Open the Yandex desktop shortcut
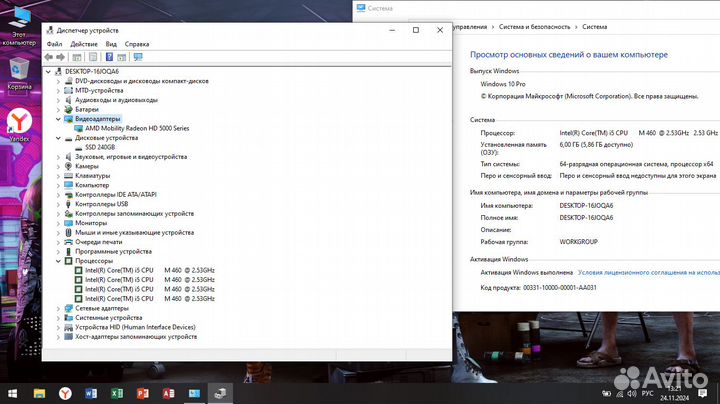720x404 pixels. (x=19, y=125)
